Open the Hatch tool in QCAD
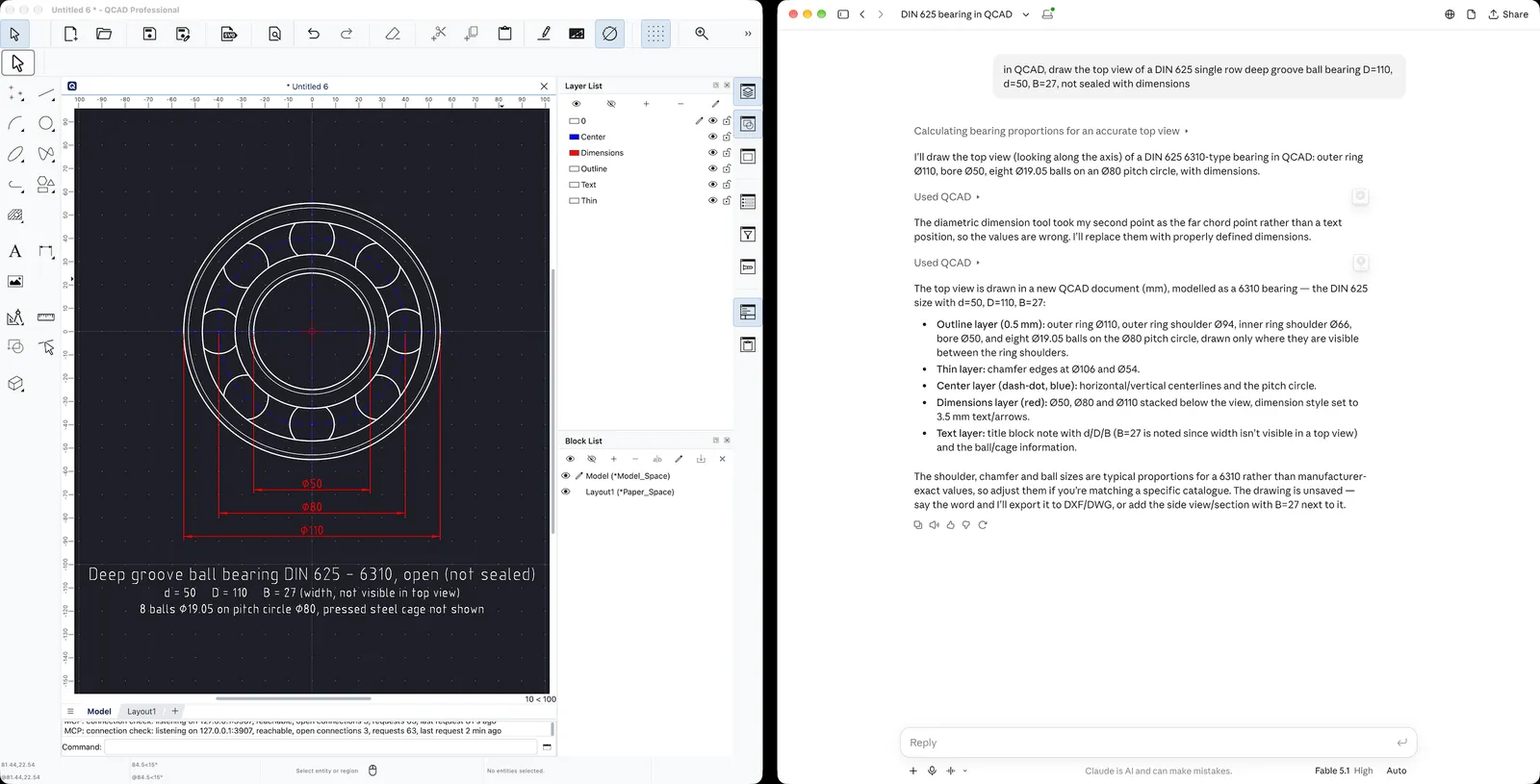1540x784 pixels. click(x=15, y=215)
